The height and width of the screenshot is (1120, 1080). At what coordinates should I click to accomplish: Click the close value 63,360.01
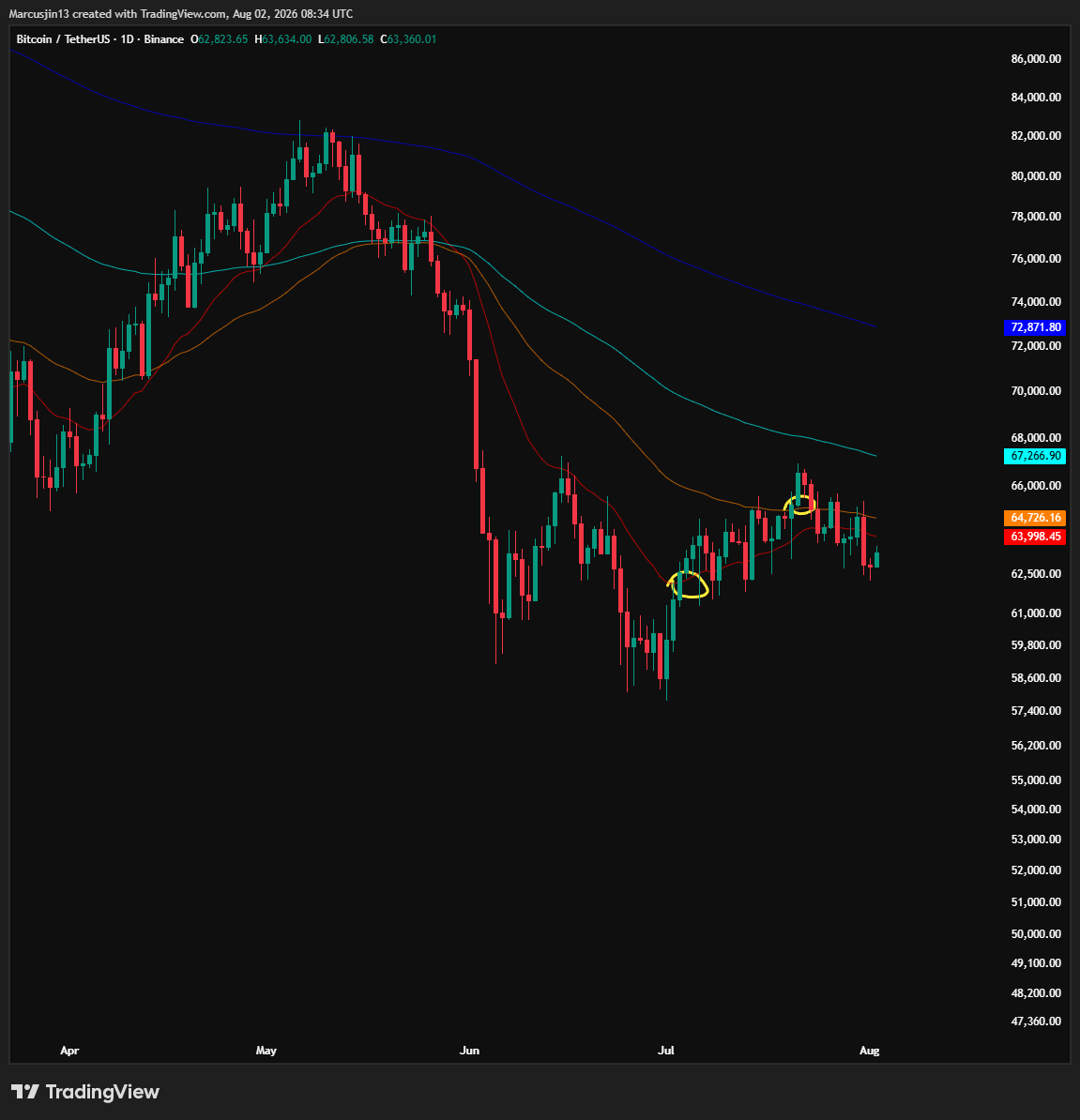pyautogui.click(x=411, y=39)
